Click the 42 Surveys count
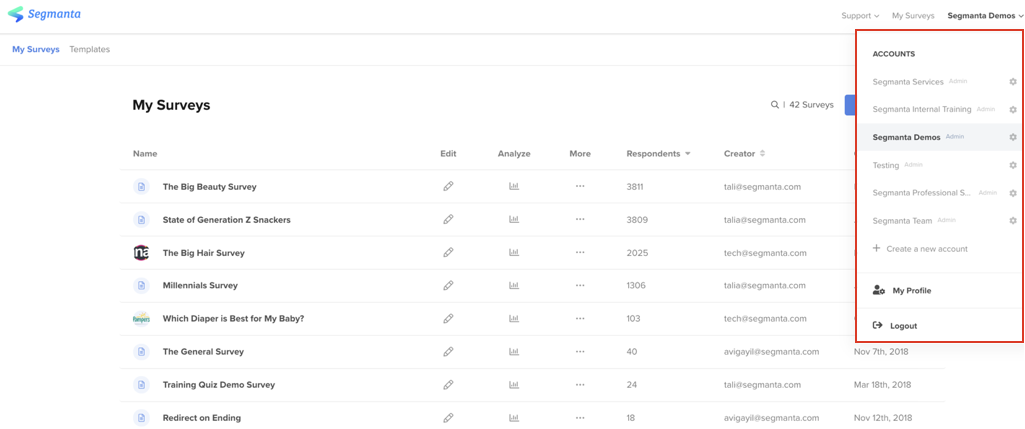This screenshot has width=1025, height=429. [811, 105]
